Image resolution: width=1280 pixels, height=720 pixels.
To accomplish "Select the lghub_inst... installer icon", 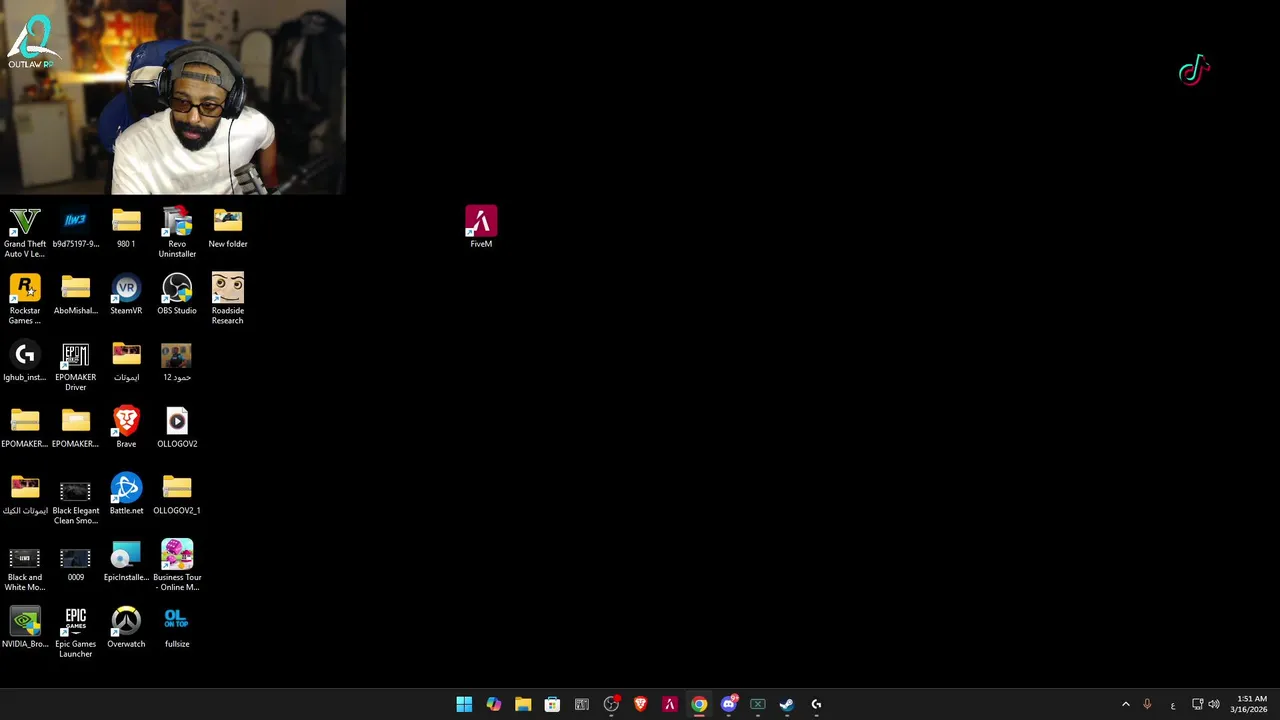I will [25, 362].
